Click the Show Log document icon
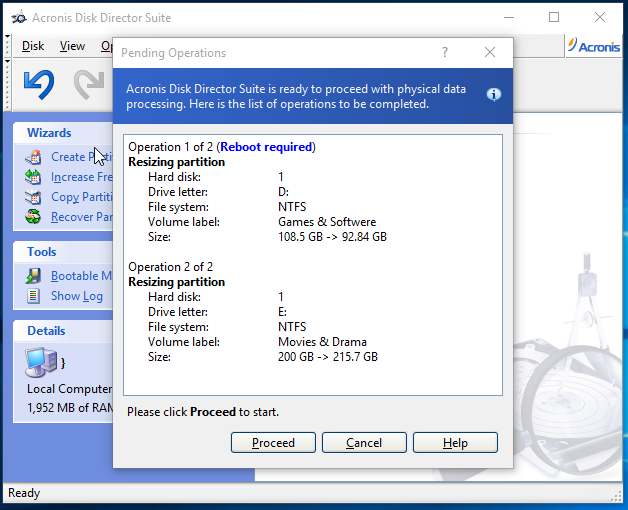Image resolution: width=628 pixels, height=510 pixels. [x=33, y=296]
